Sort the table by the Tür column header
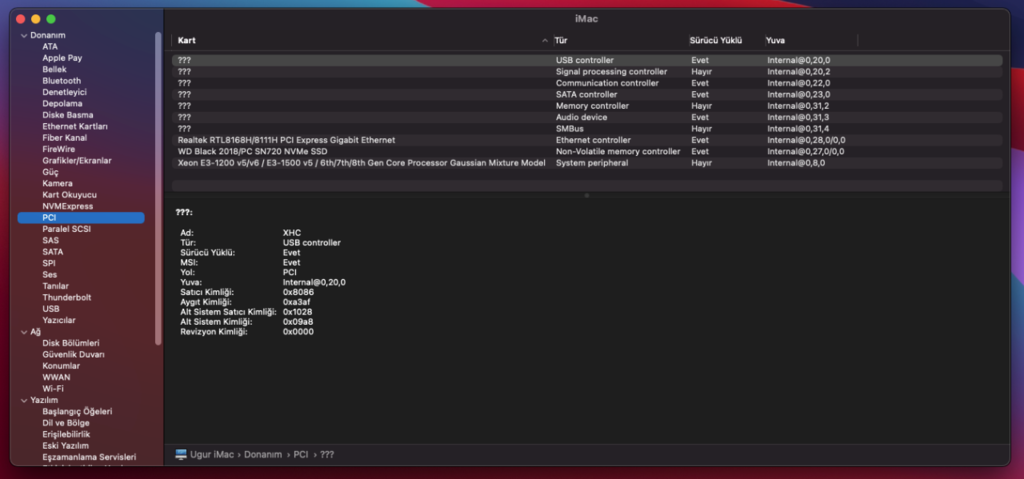This screenshot has height=479, width=1024. [x=561, y=40]
